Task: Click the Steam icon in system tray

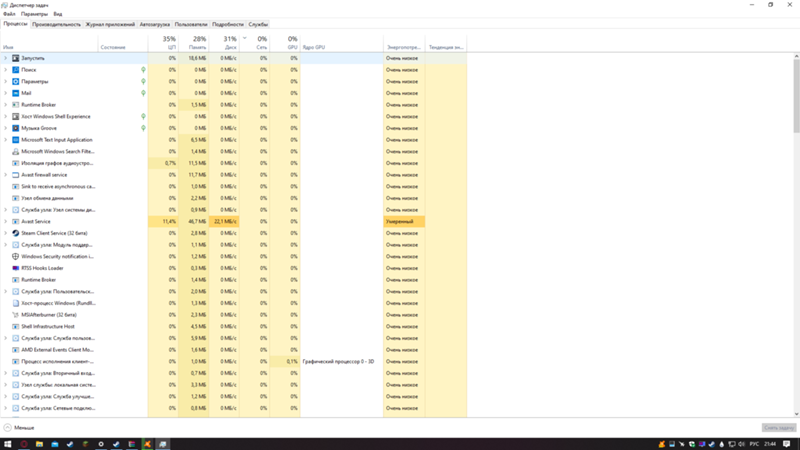Action: (x=712, y=444)
